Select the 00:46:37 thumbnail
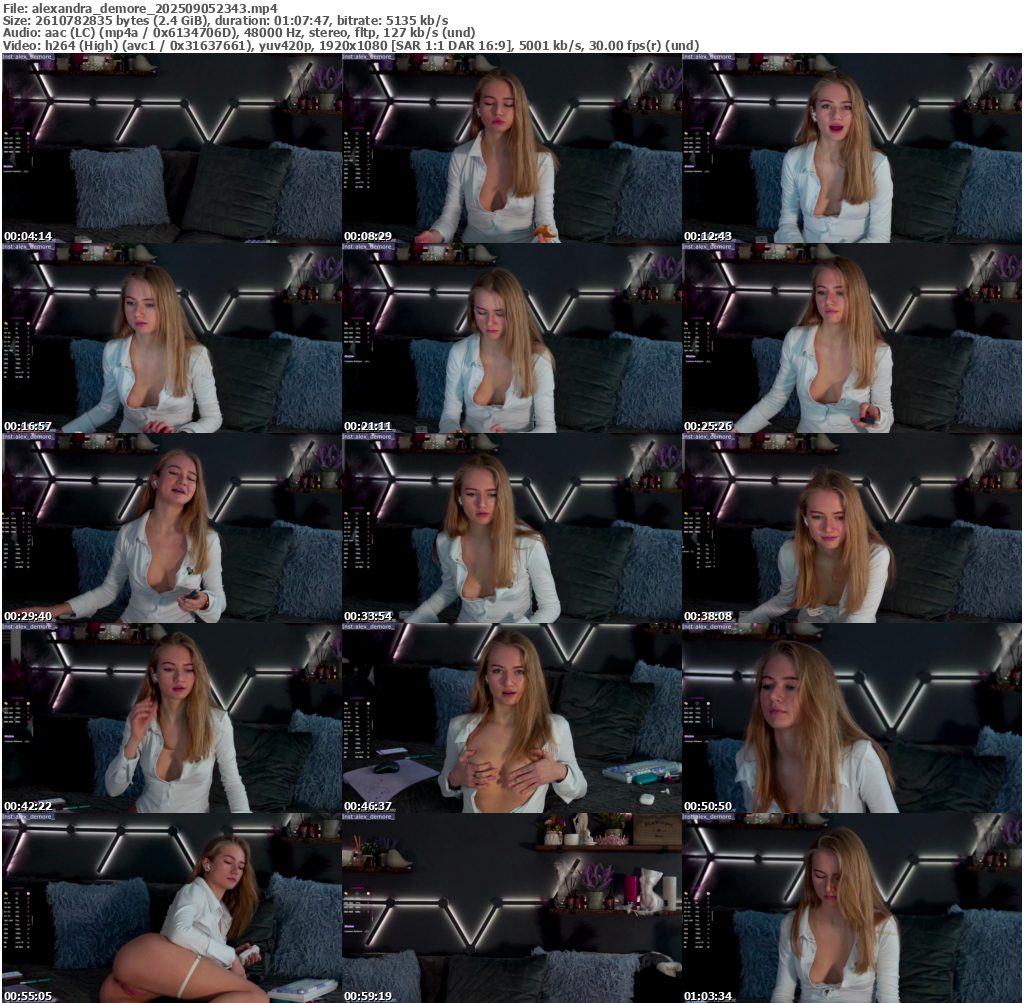The height and width of the screenshot is (1003, 1024). pyautogui.click(x=512, y=718)
